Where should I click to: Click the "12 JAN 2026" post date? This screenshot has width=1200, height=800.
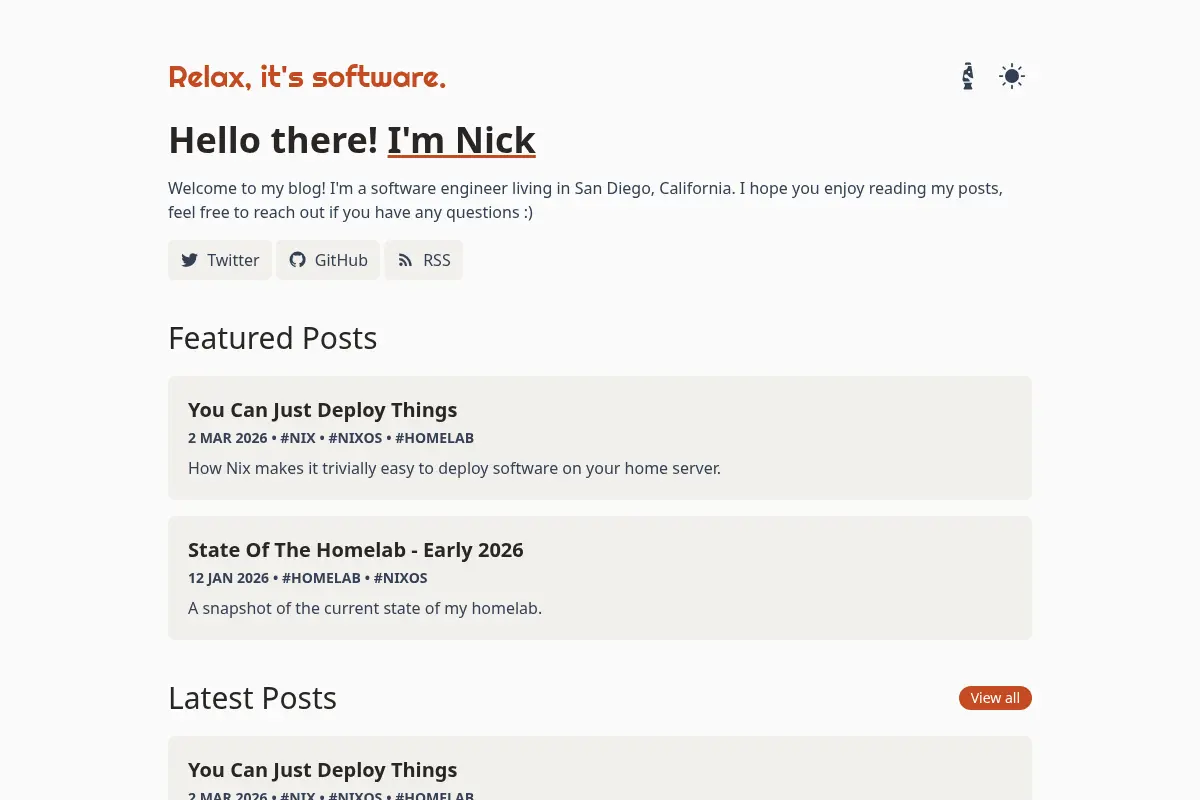228,578
